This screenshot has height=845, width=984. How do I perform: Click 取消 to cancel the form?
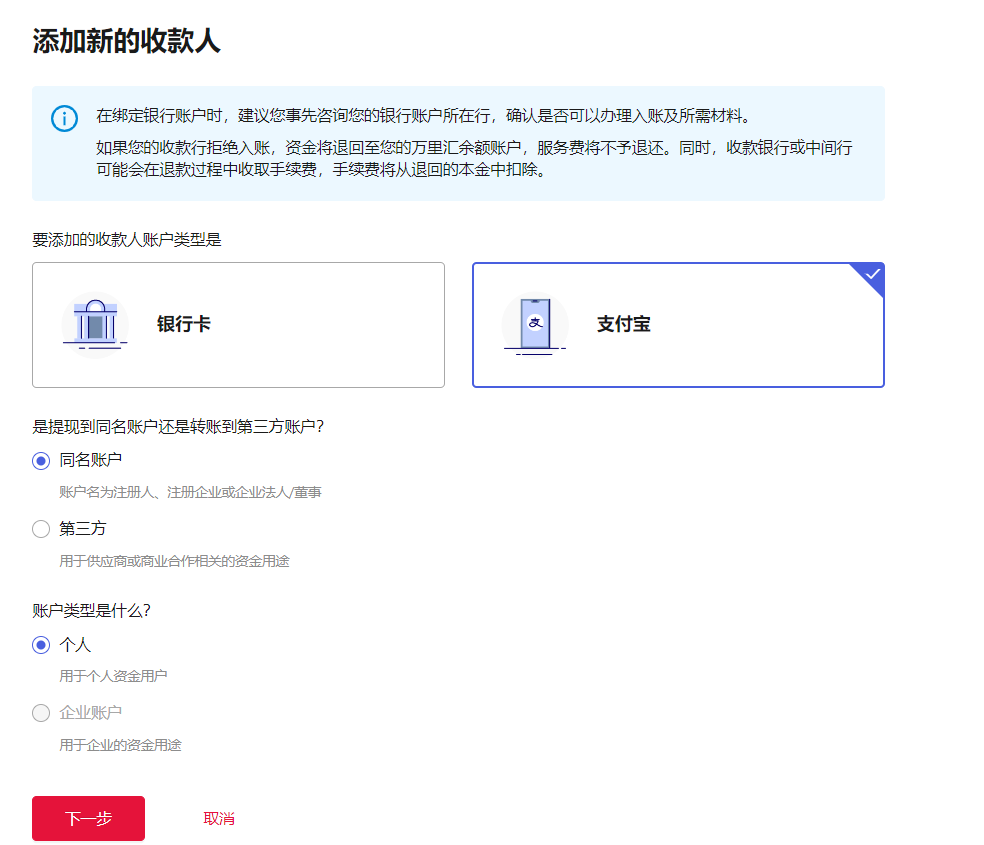[218, 818]
